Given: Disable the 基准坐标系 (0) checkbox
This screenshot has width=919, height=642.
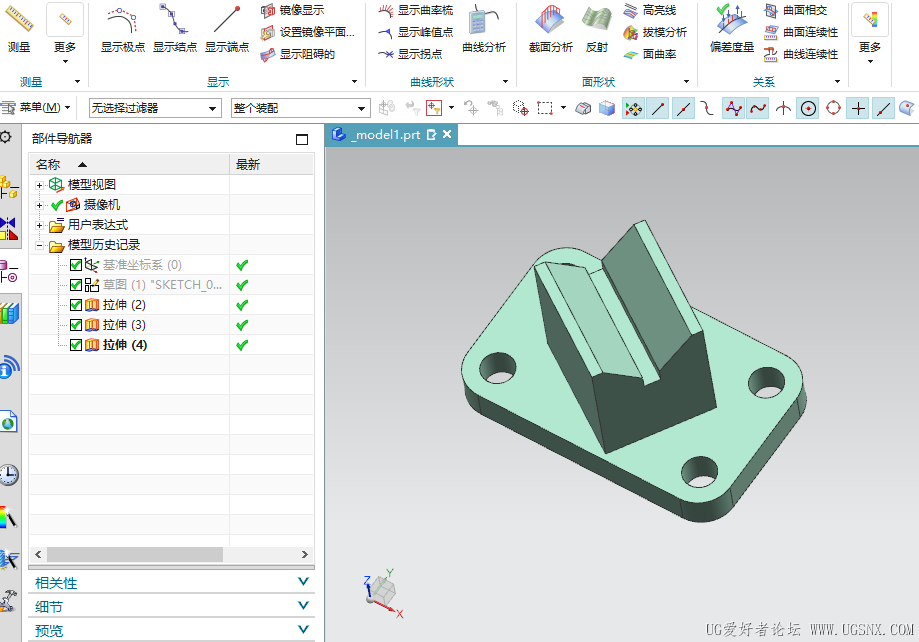Looking at the screenshot, I should 76,265.
